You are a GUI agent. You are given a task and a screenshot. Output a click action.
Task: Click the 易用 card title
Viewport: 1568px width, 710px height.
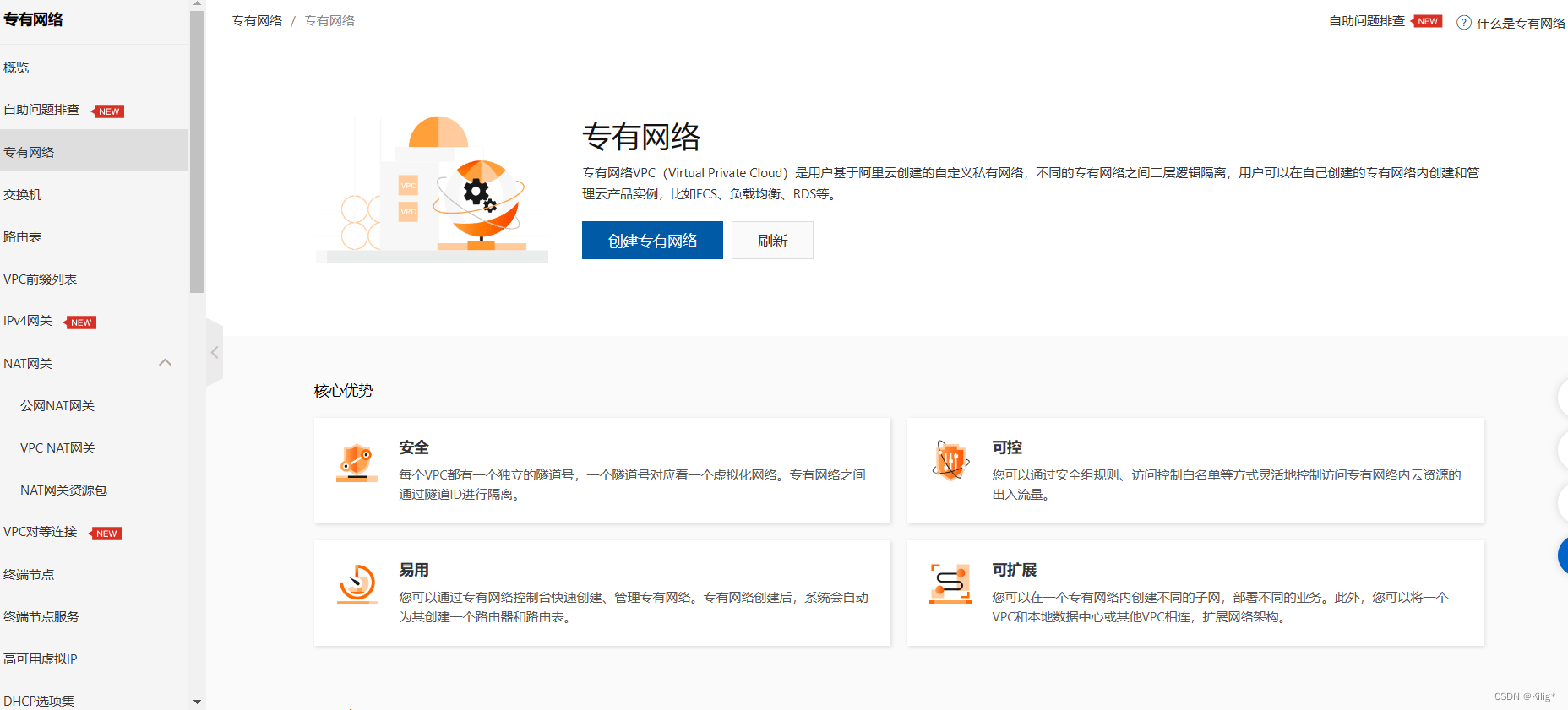pos(414,570)
